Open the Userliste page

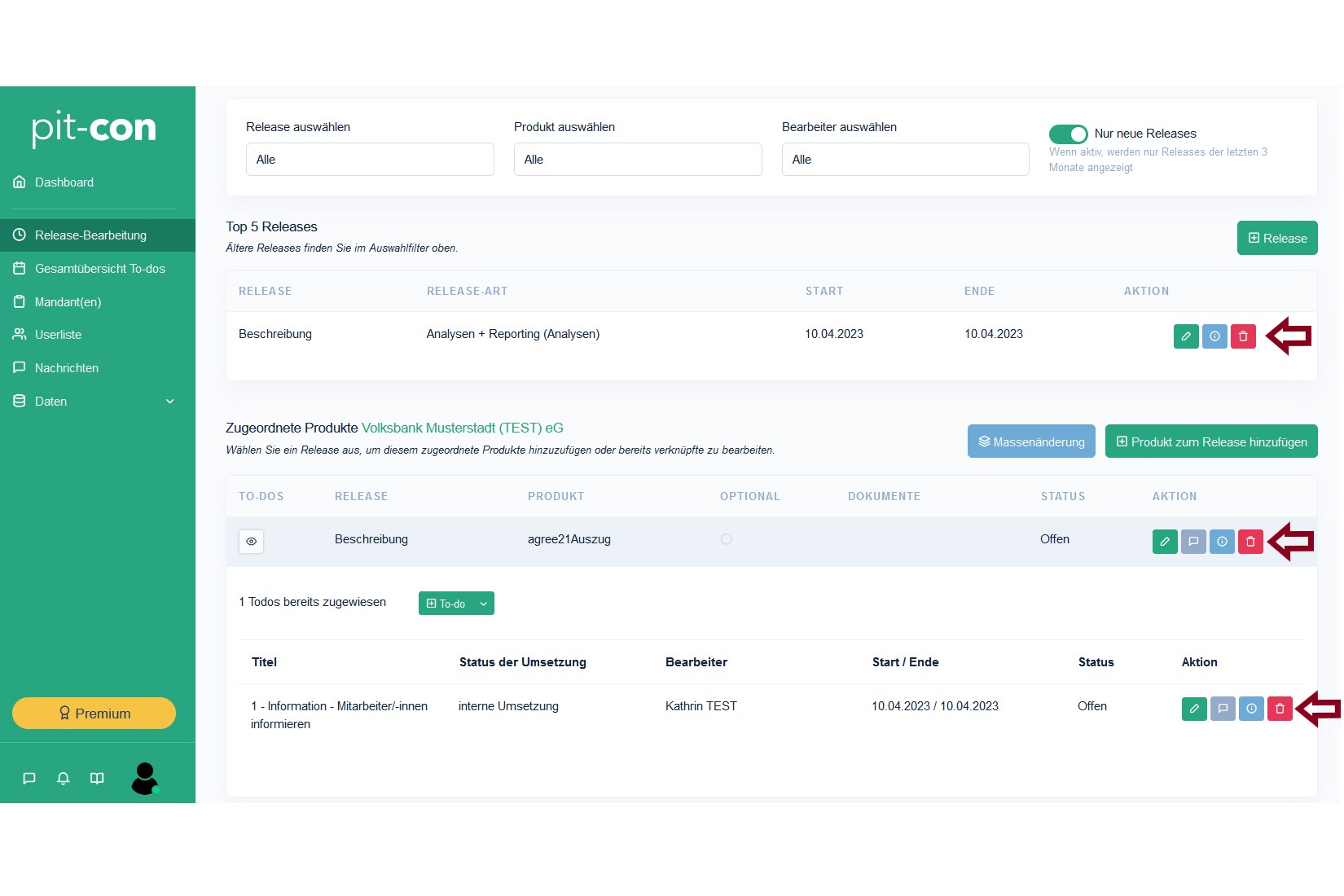[x=98, y=335]
